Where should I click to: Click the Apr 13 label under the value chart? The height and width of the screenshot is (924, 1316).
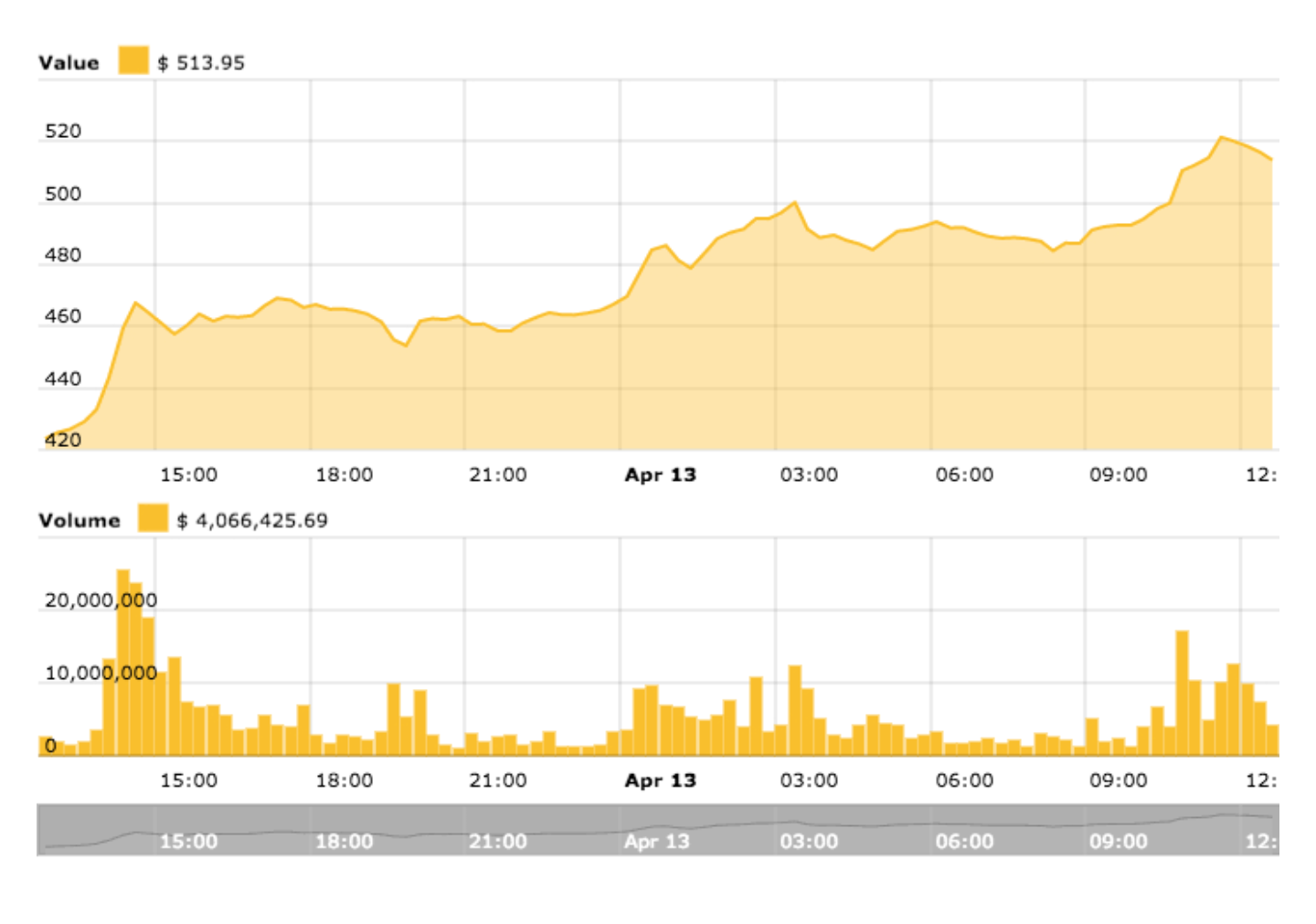click(x=660, y=474)
